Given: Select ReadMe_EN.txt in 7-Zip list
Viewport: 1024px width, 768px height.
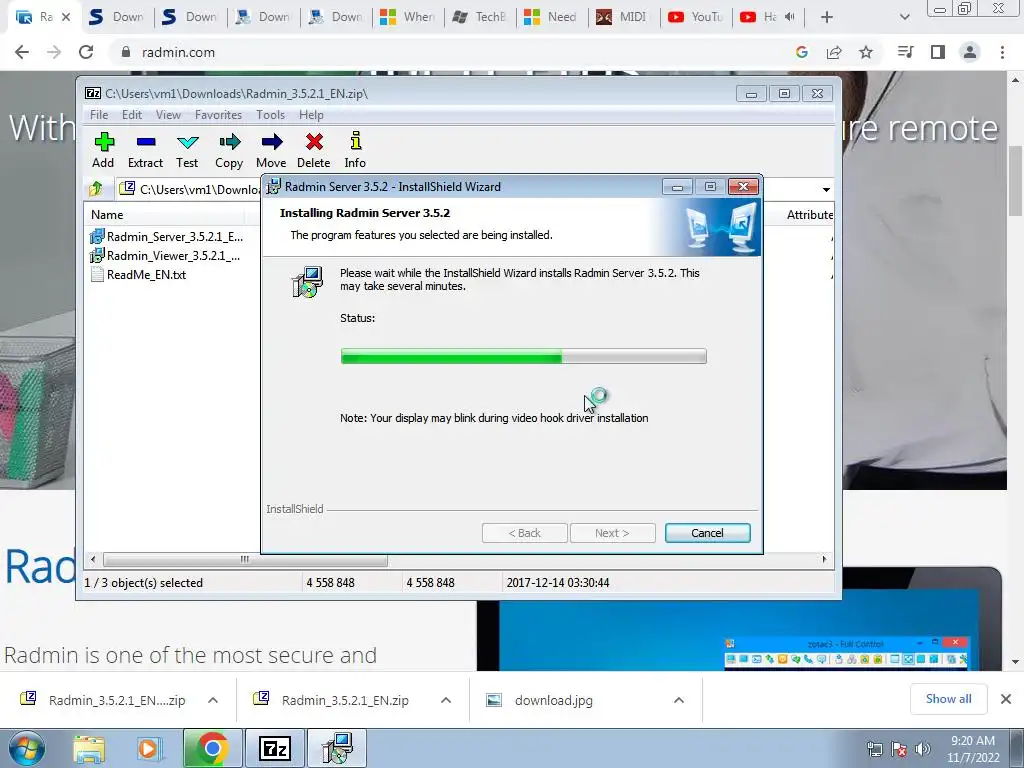Looking at the screenshot, I should [x=138, y=275].
